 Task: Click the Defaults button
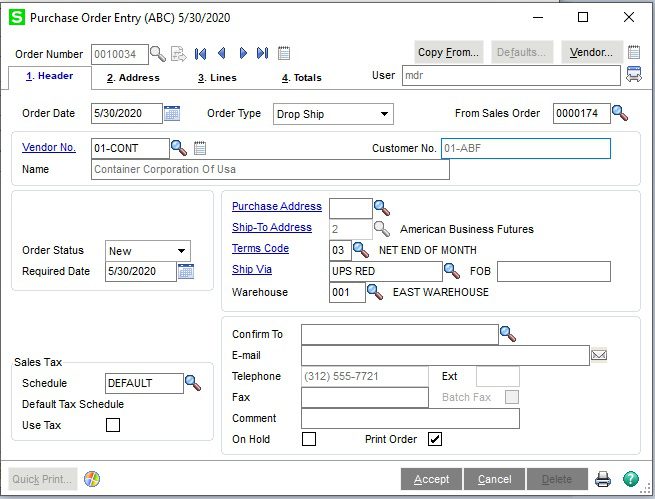(x=522, y=52)
